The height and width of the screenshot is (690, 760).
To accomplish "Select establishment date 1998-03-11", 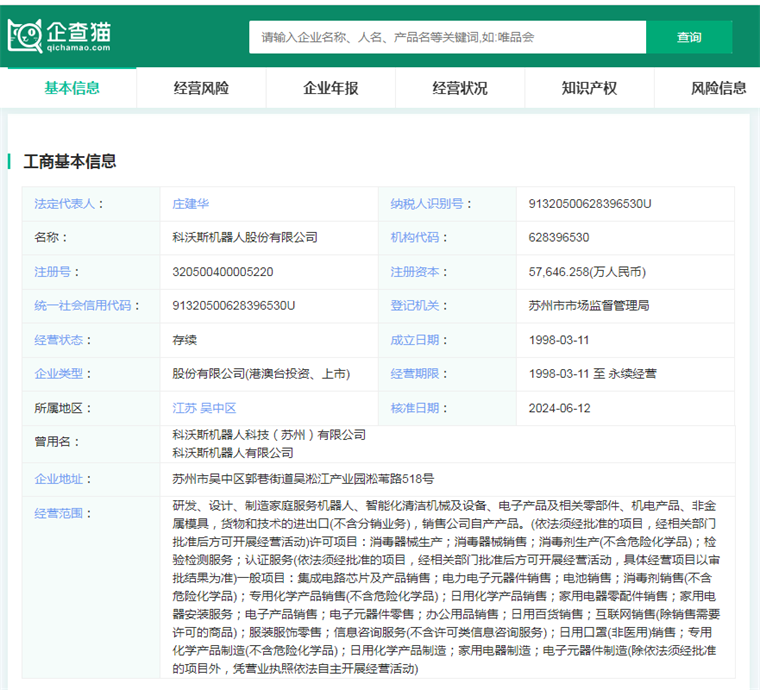I will pyautogui.click(x=559, y=340).
